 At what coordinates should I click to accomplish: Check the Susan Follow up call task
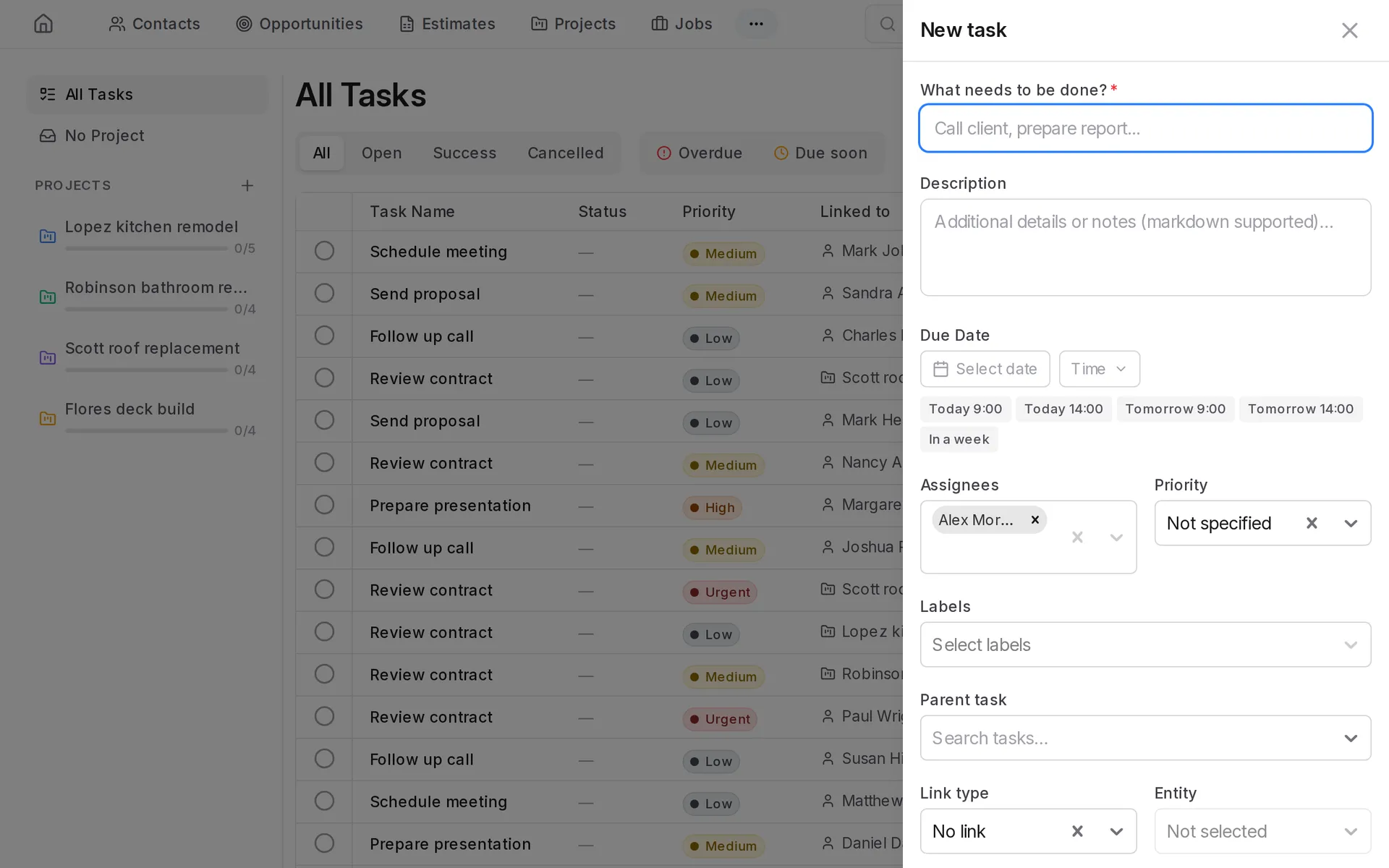click(324, 759)
